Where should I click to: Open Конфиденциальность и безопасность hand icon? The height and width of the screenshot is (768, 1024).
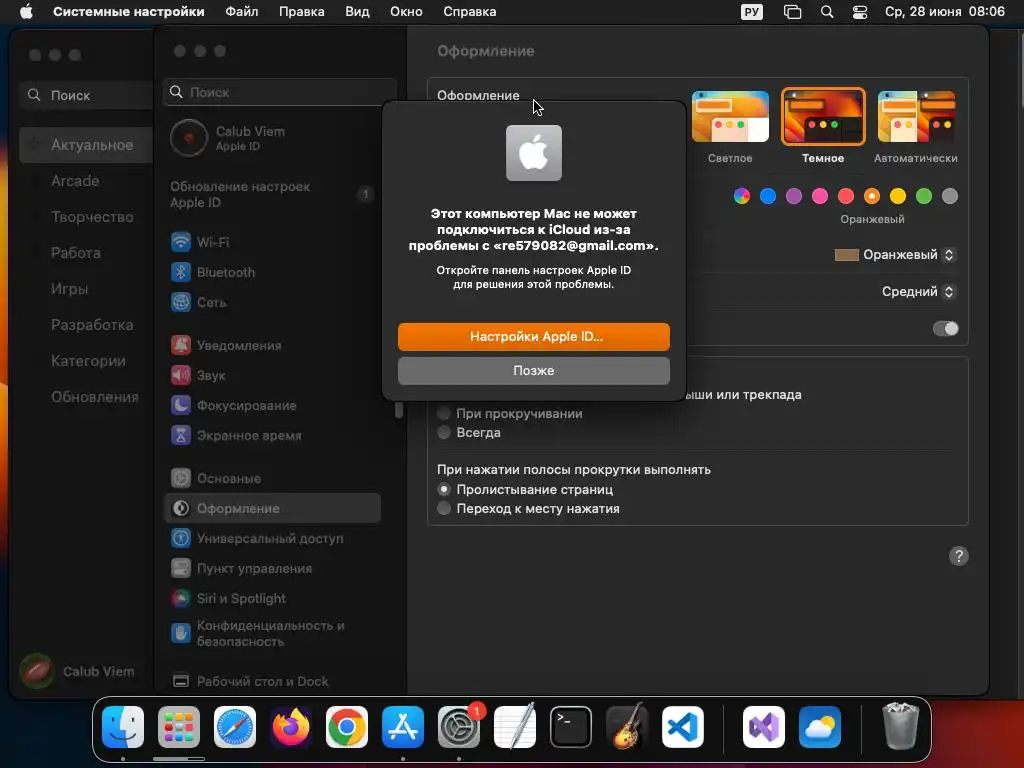tap(181, 633)
